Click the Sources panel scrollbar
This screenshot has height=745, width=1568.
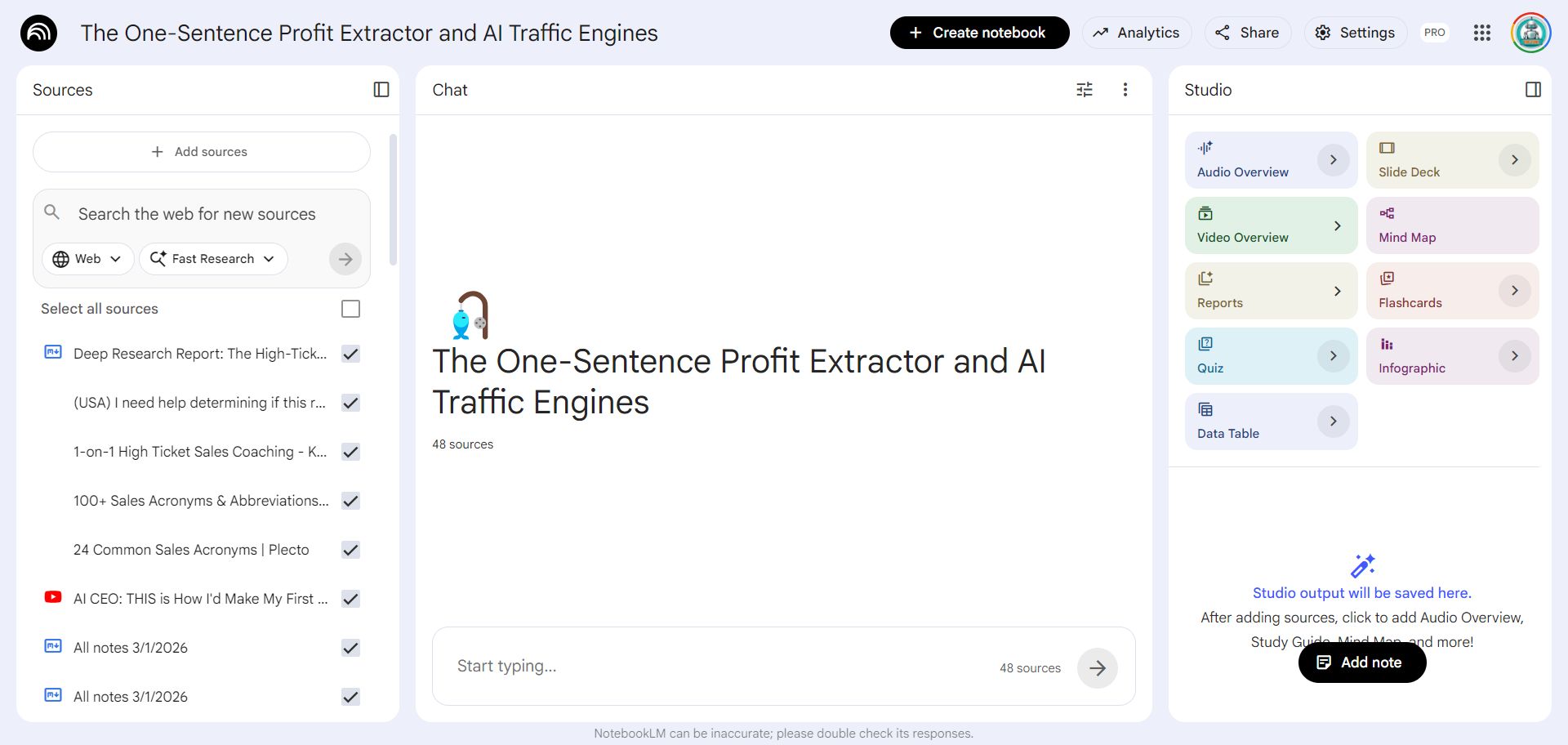(x=393, y=200)
